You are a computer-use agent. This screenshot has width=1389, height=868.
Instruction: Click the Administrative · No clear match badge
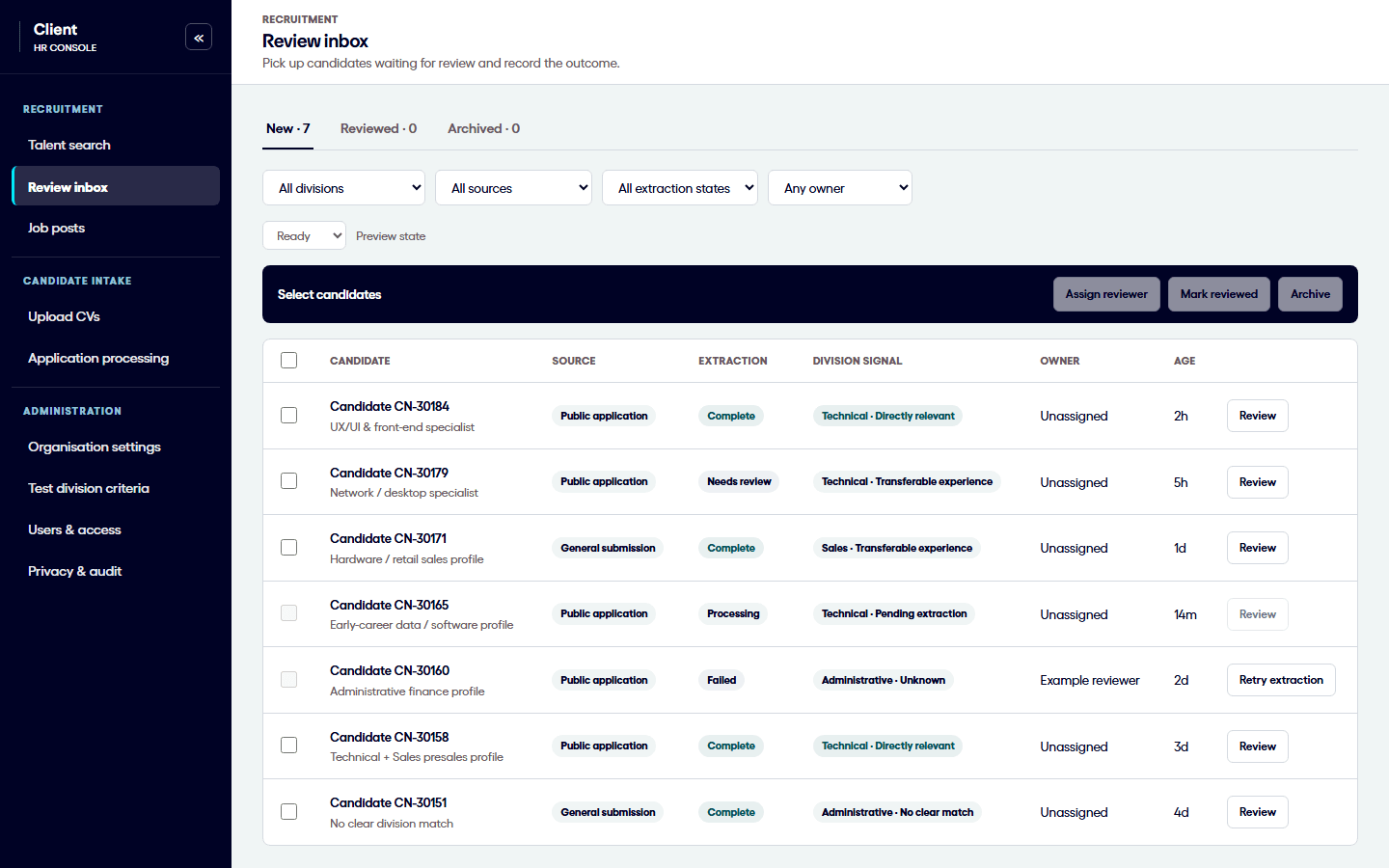[x=897, y=812]
